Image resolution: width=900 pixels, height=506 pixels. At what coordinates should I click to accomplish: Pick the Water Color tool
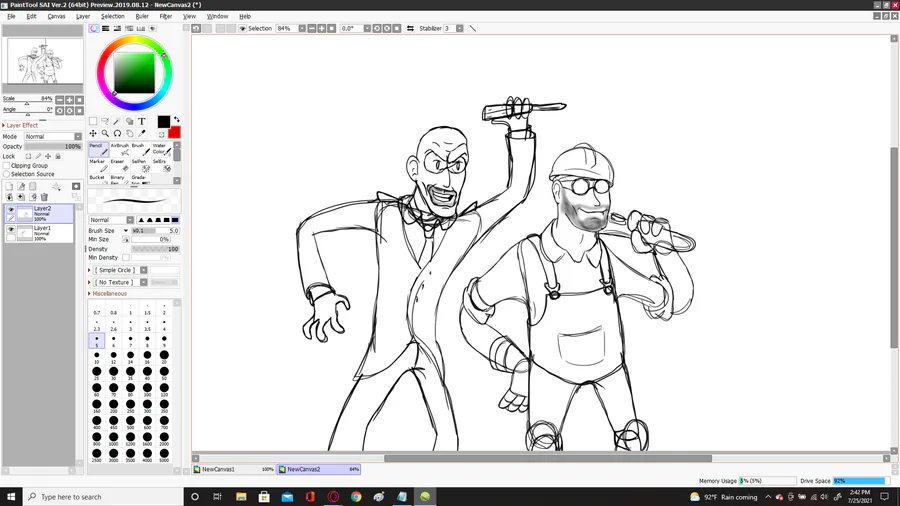[162, 149]
